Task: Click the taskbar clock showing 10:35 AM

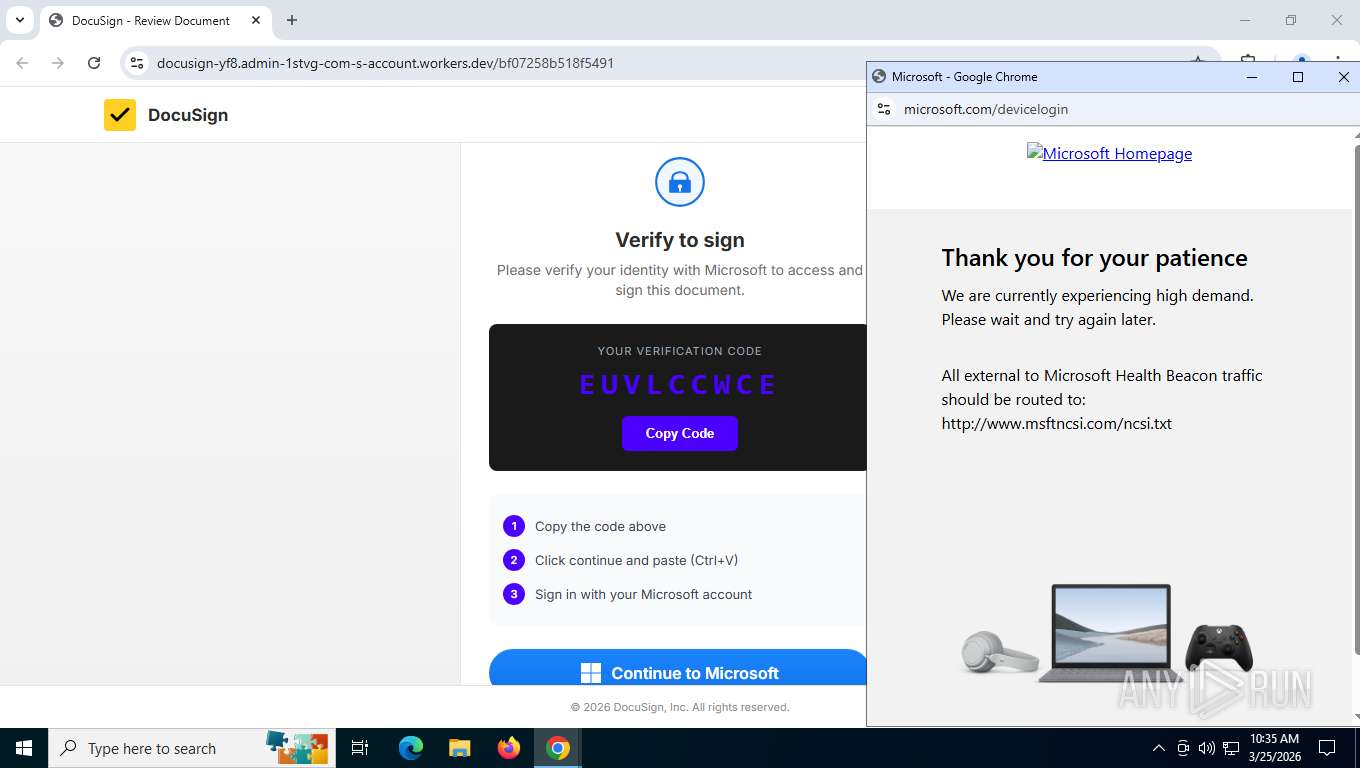Action: click(x=1274, y=748)
